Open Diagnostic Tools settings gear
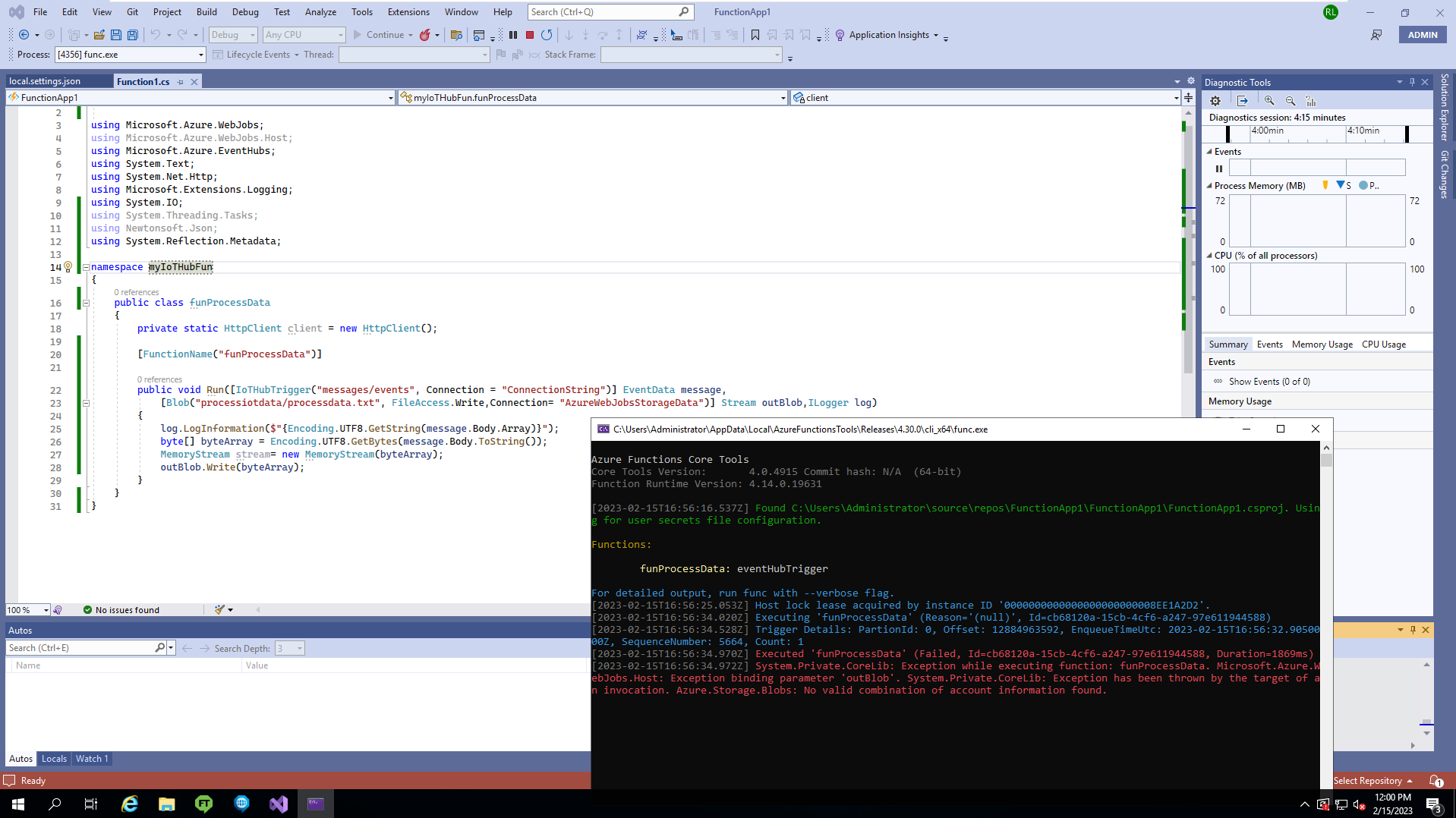 point(1215,99)
